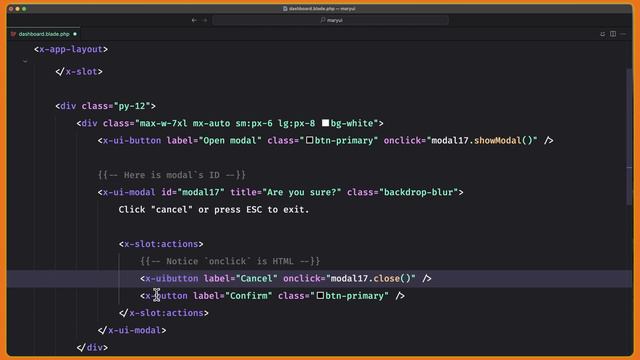Image resolution: width=640 pixels, height=360 pixels.
Task: Click the closing /div tag at bottom
Action: (92, 347)
